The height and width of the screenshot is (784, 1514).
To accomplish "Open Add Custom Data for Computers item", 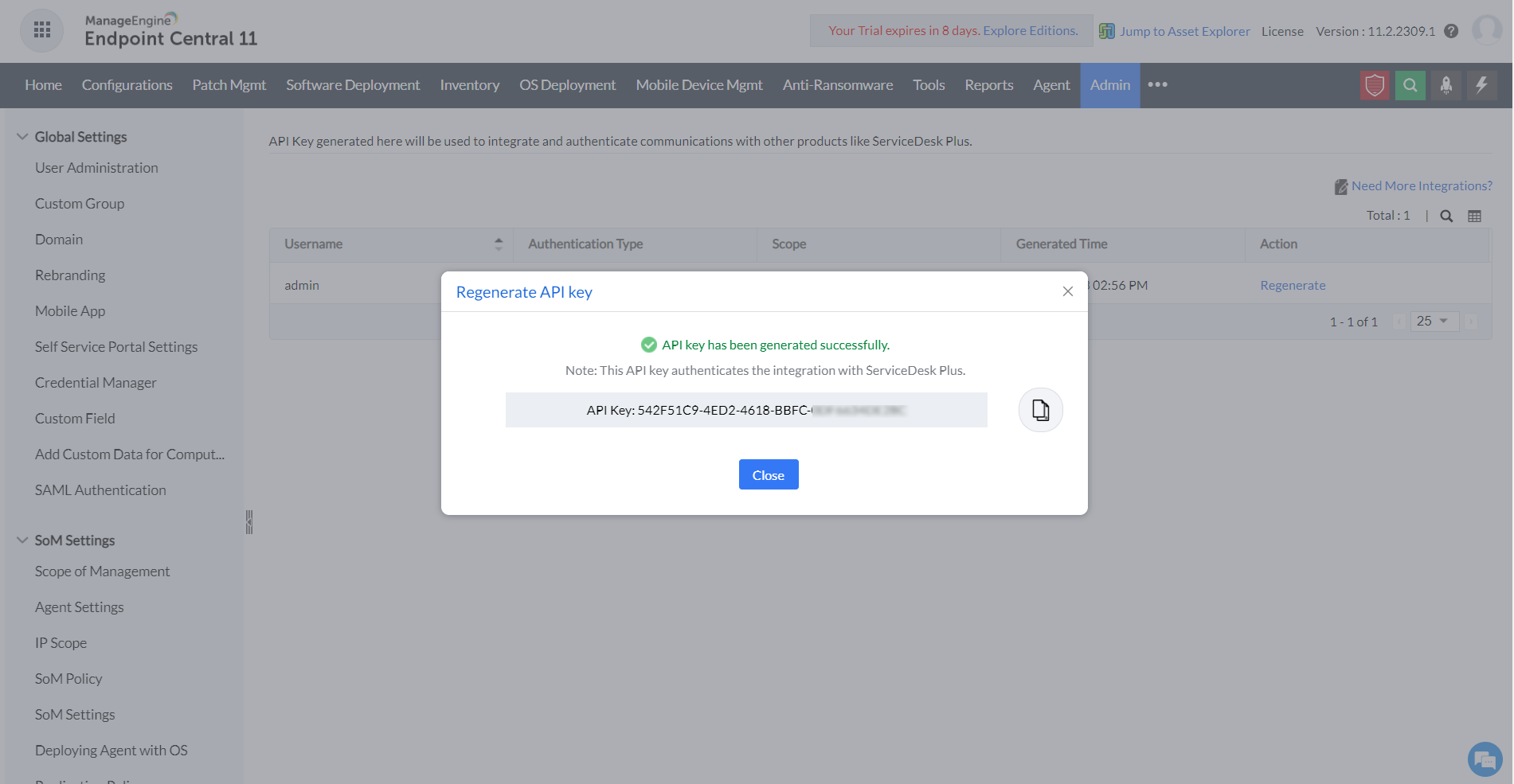I will coord(130,454).
